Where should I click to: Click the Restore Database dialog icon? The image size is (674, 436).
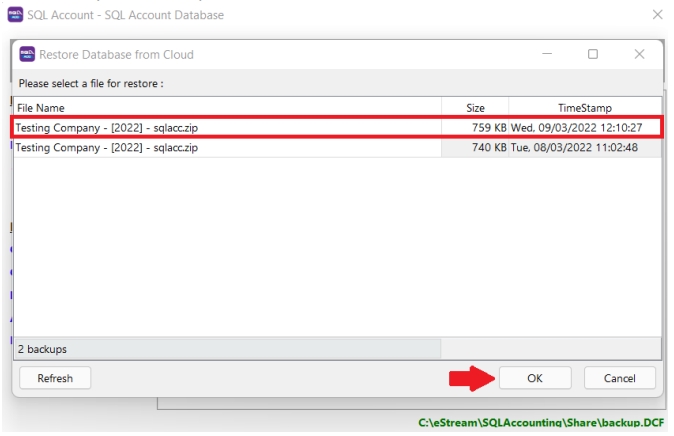pyautogui.click(x=25, y=54)
